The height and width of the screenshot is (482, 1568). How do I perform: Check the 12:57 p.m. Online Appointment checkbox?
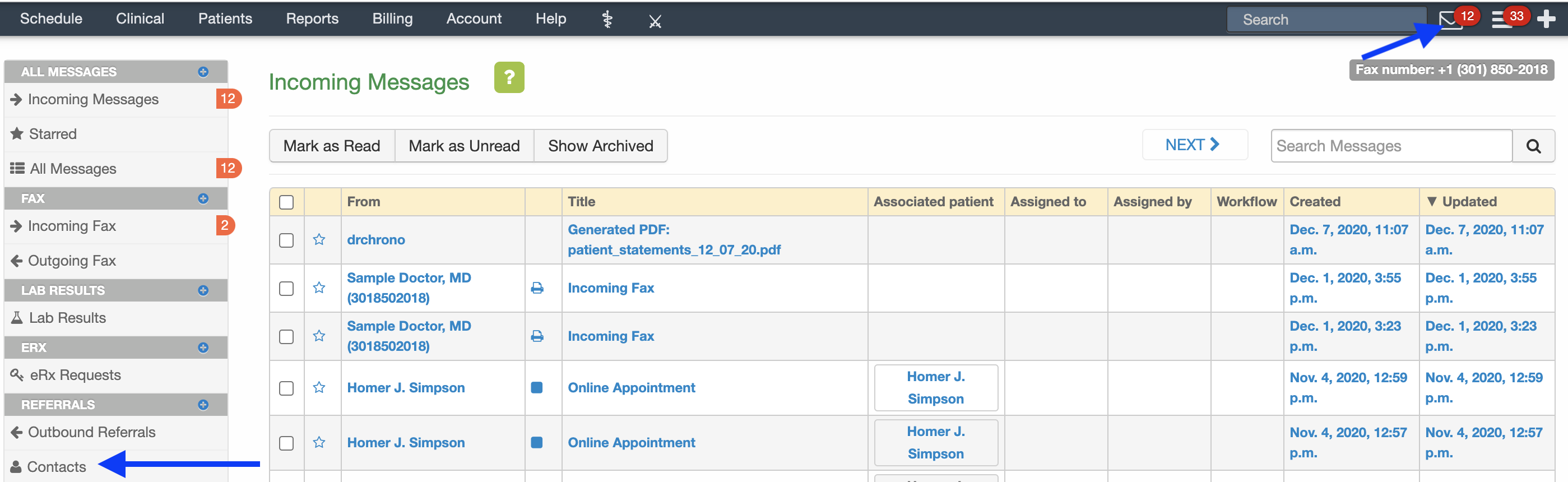(x=286, y=443)
